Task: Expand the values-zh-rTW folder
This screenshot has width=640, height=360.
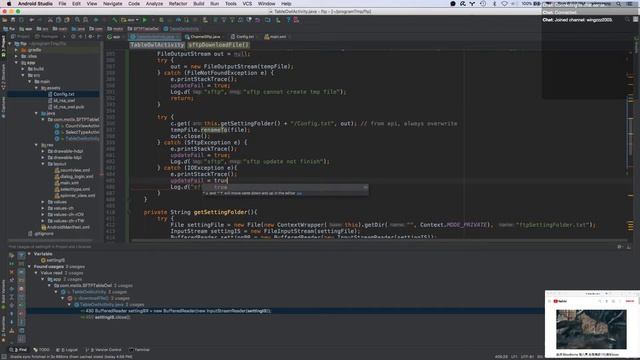Action: coord(43,221)
